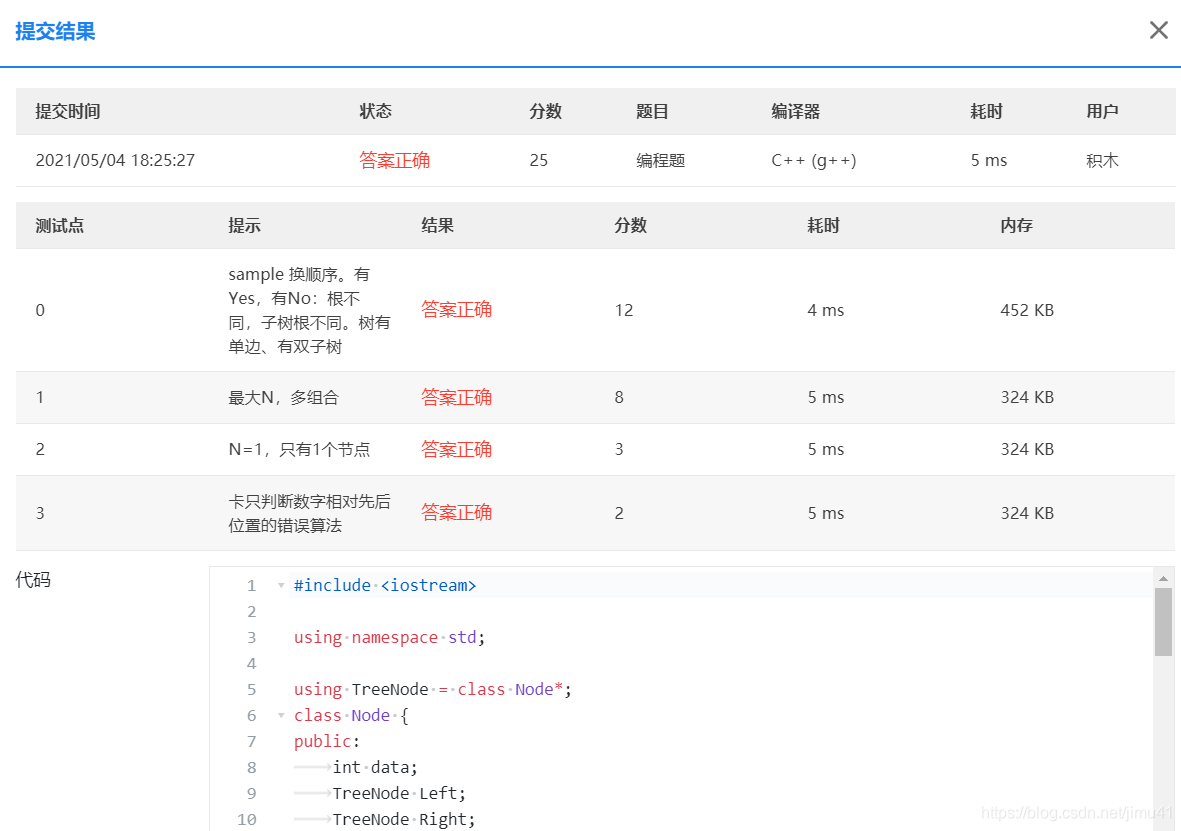Click the total score 25
The height and width of the screenshot is (831, 1181).
click(539, 160)
